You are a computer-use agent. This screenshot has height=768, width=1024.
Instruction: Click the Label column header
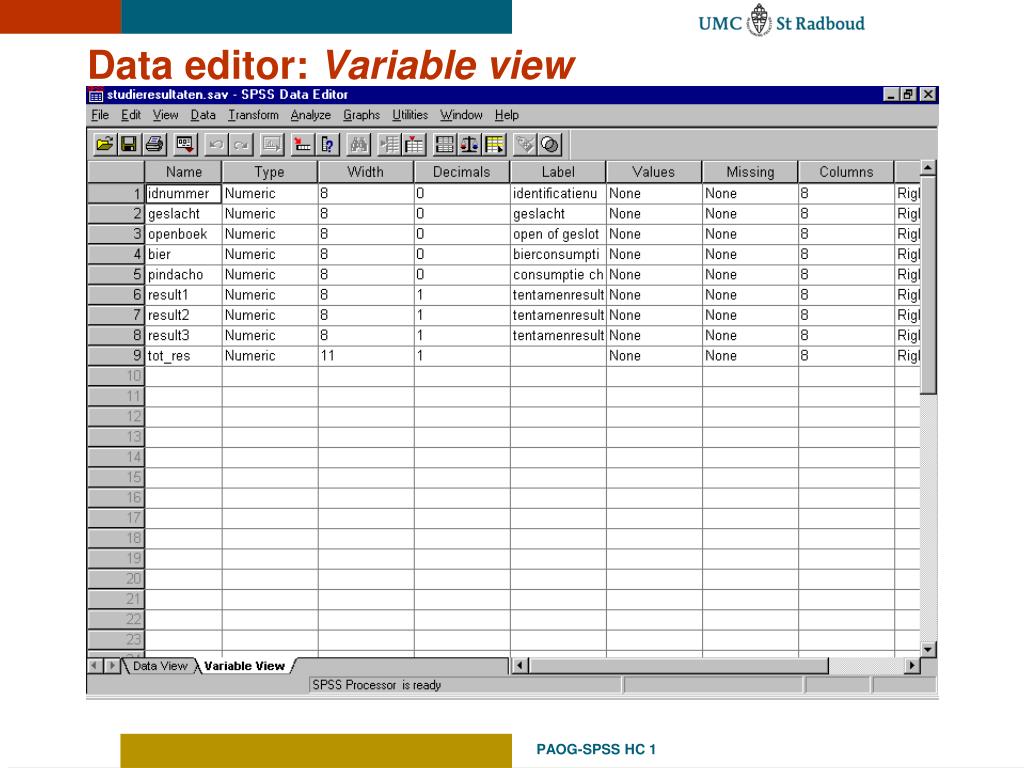558,172
